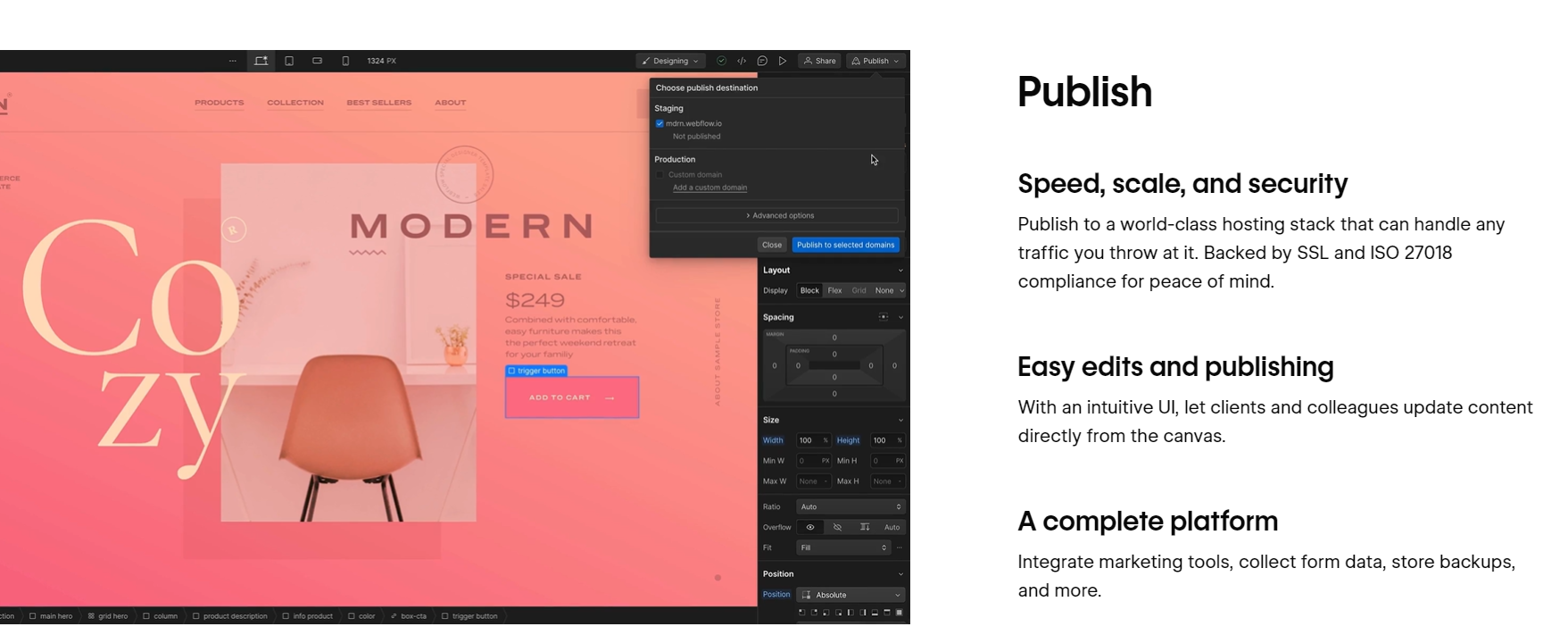Open the code export icon
The height and width of the screenshot is (635, 1568).
pos(742,61)
